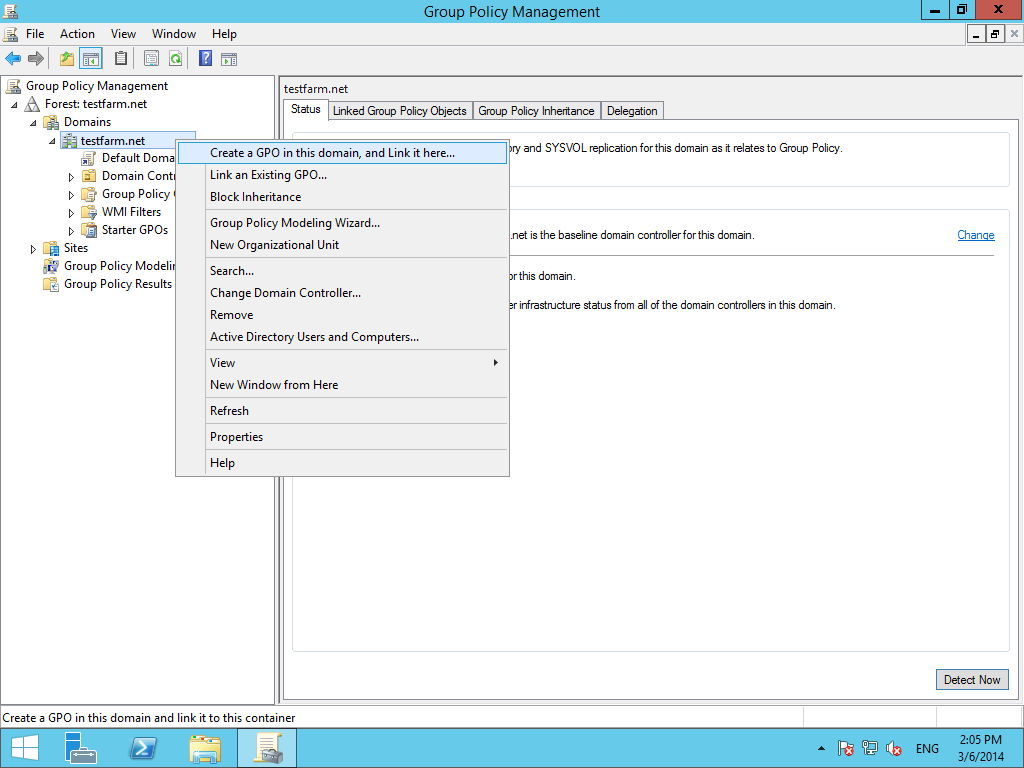The width and height of the screenshot is (1024, 768).
Task: Collapse the Forest: testfarm.net node
Action: 14,104
